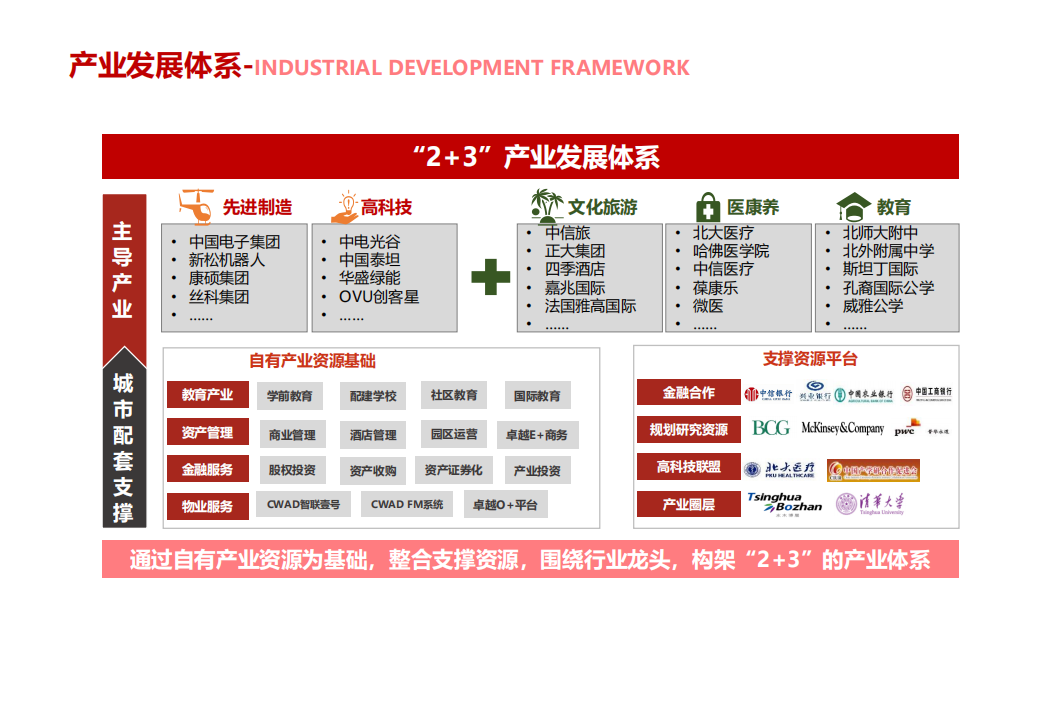
Task: Click the pwc logo
Action: pyautogui.click(x=906, y=427)
